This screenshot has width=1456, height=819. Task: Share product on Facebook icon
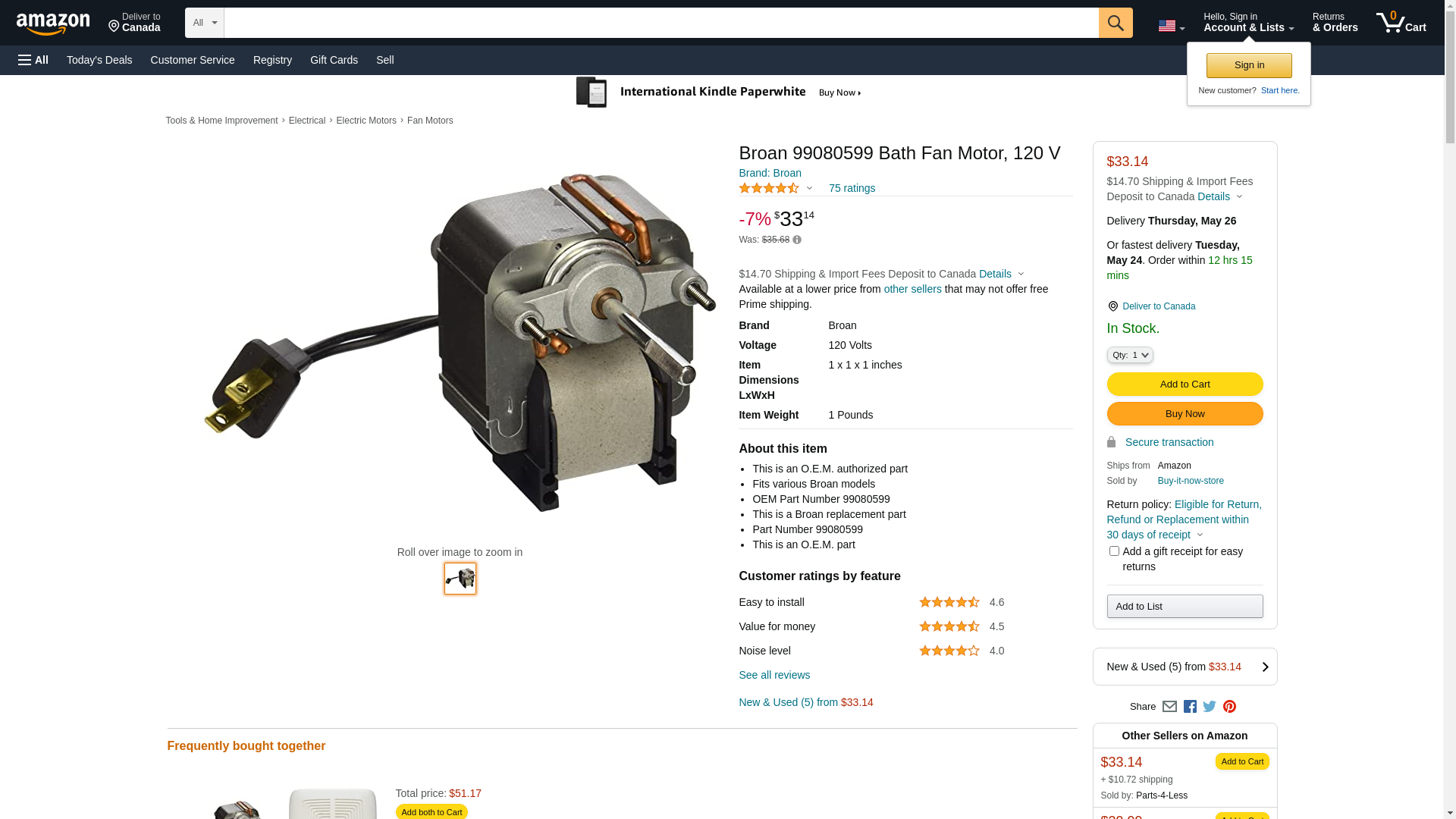(1190, 707)
